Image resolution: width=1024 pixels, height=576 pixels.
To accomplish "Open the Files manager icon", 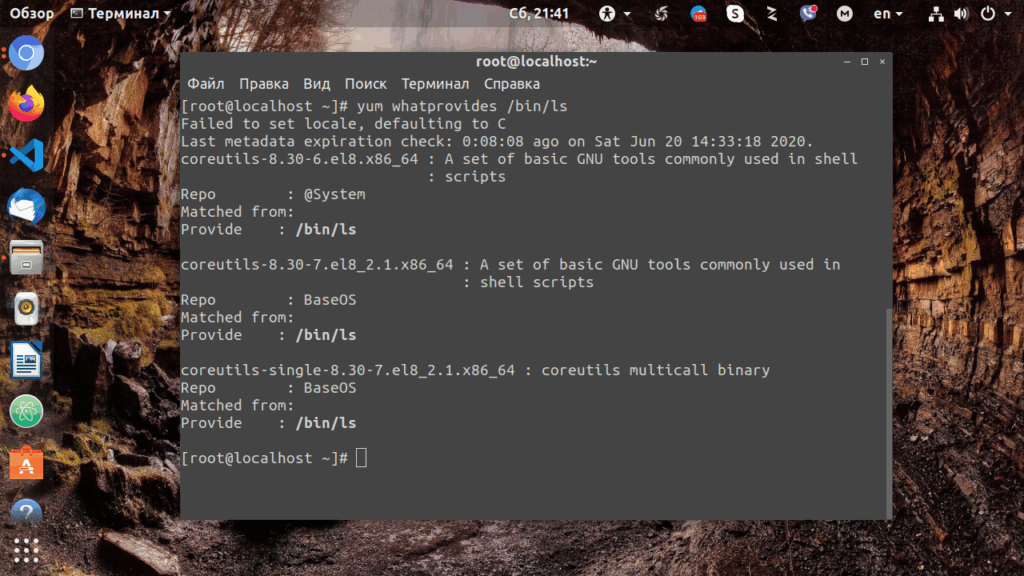I will (x=26, y=257).
